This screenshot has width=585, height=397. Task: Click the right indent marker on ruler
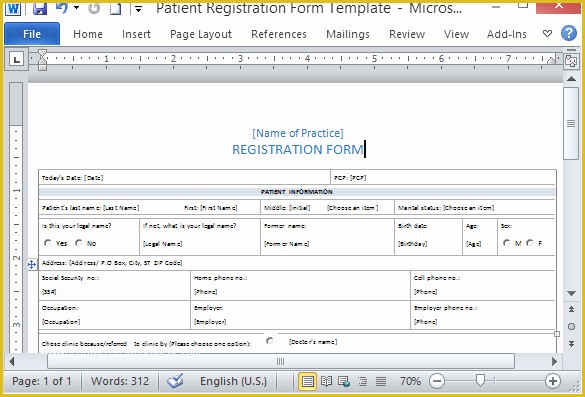click(551, 60)
